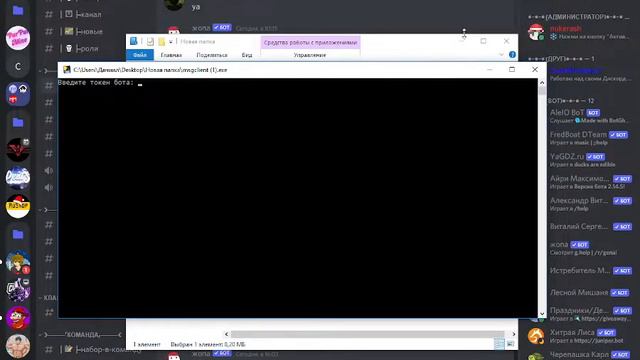
Task: Expand the server folder above the pink server
Action: pos(18,10)
